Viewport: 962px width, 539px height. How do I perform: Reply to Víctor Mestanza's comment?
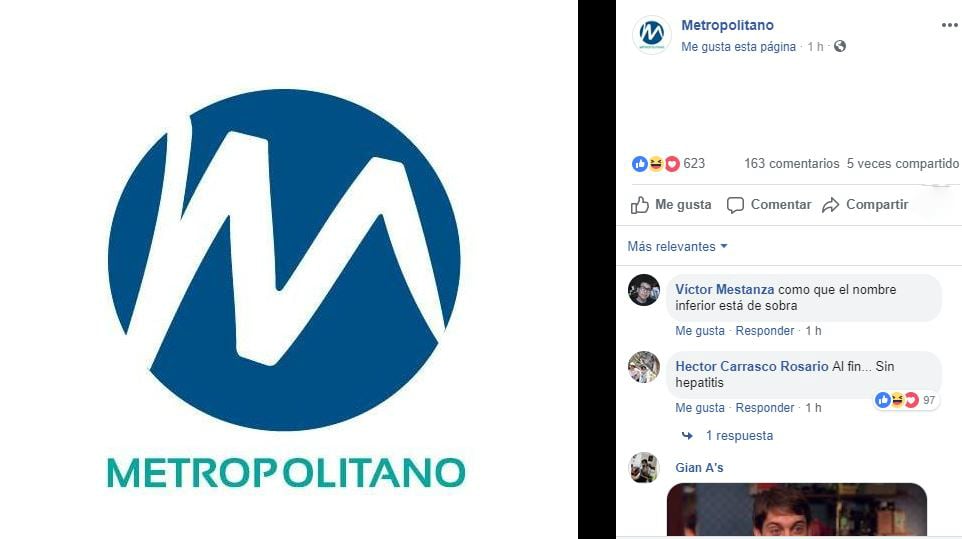point(764,331)
